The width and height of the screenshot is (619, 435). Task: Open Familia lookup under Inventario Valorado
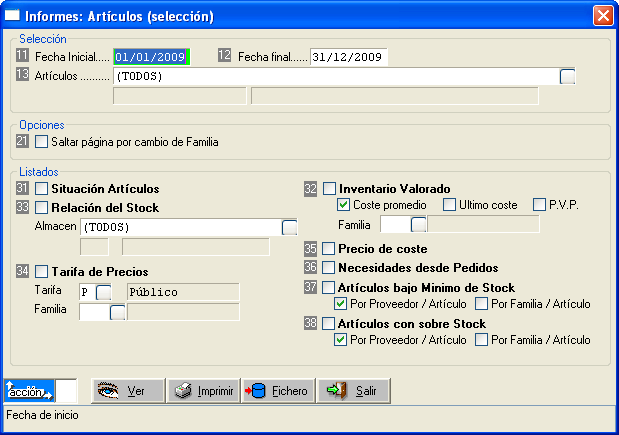pyautogui.click(x=418, y=225)
